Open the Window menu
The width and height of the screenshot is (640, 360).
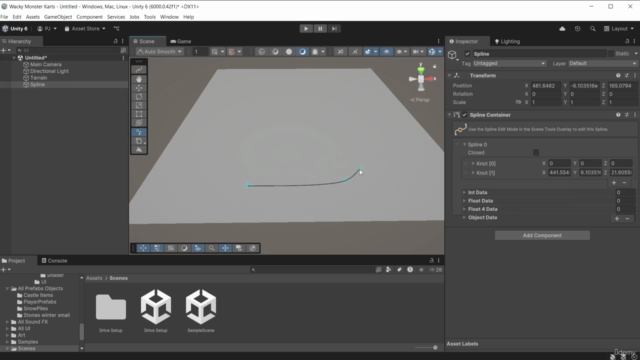[x=169, y=17]
